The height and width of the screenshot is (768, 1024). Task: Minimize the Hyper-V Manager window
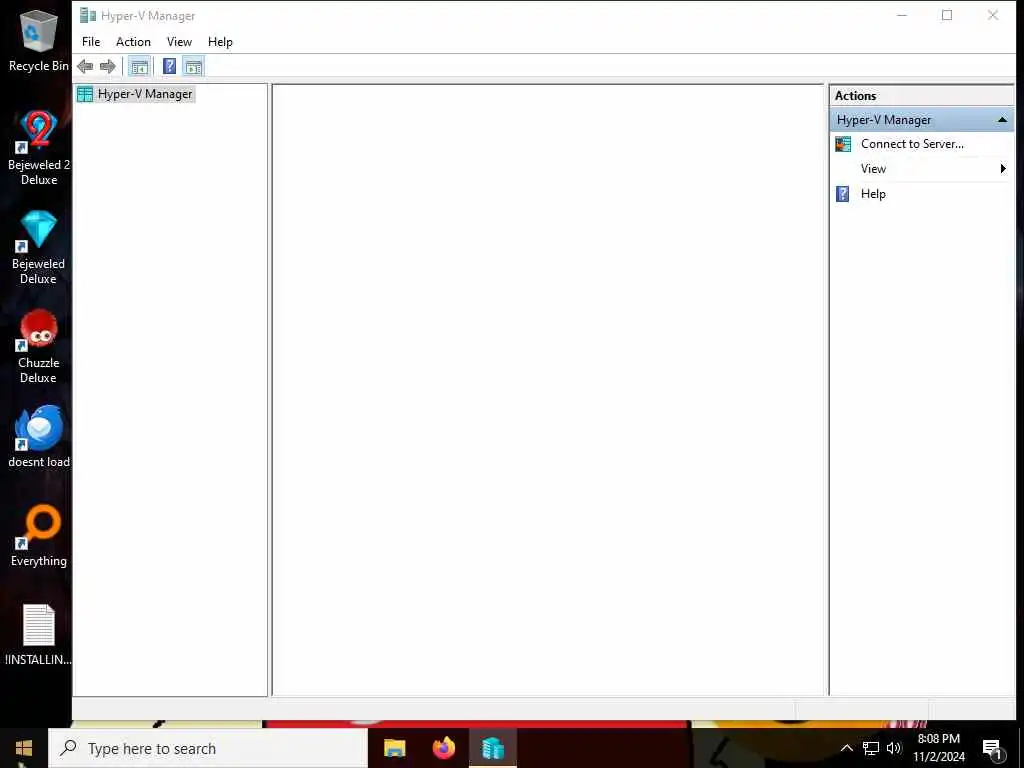pyautogui.click(x=902, y=15)
